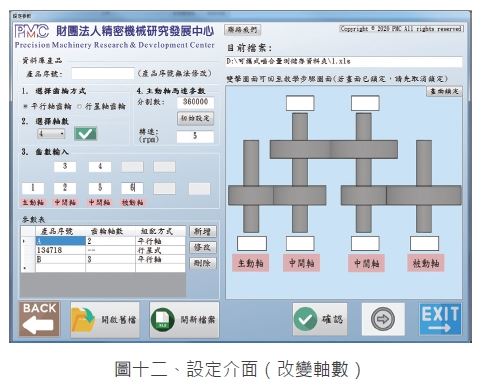Click the 轉速 rpm input field
Viewport: 483px width, 385px height.
[195, 137]
